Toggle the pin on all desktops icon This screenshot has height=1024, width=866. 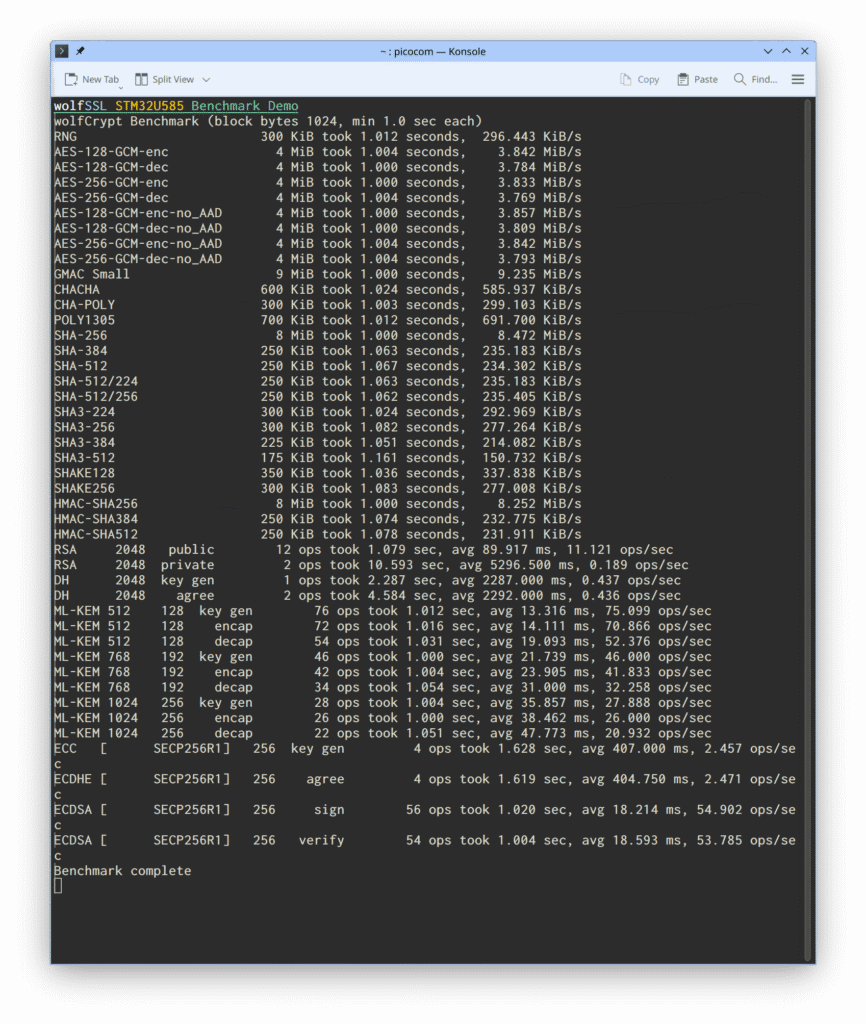pyautogui.click(x=80, y=51)
